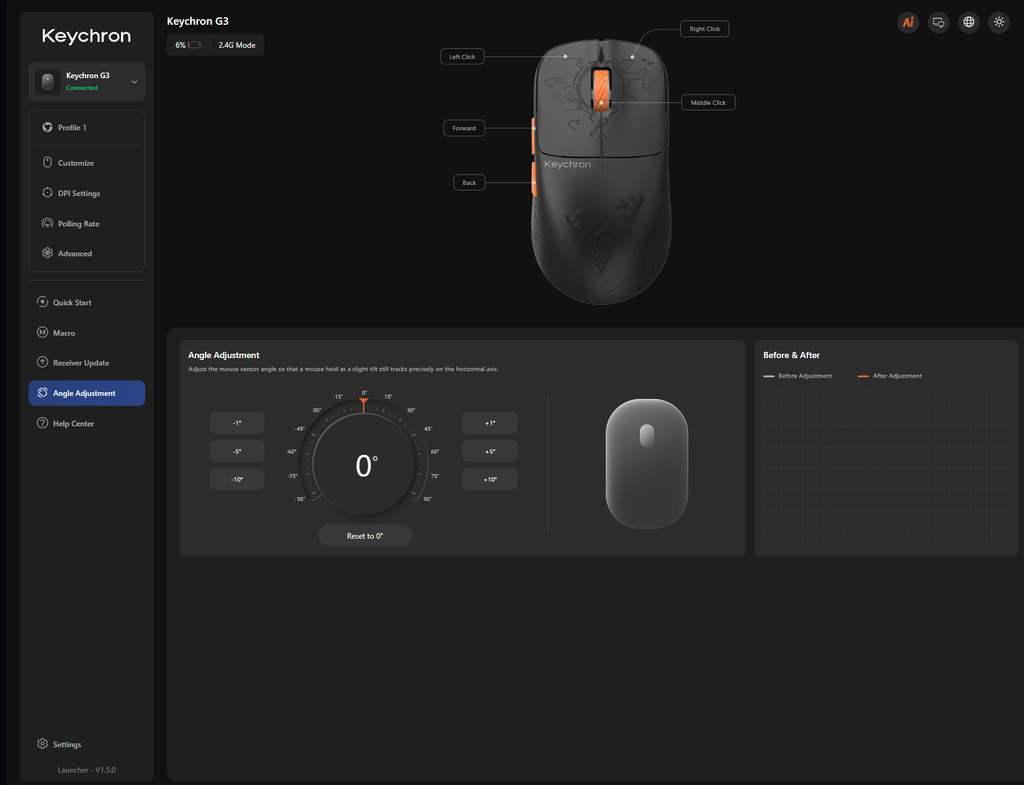Select the Right Click button label
The width and height of the screenshot is (1024, 785).
(x=705, y=29)
